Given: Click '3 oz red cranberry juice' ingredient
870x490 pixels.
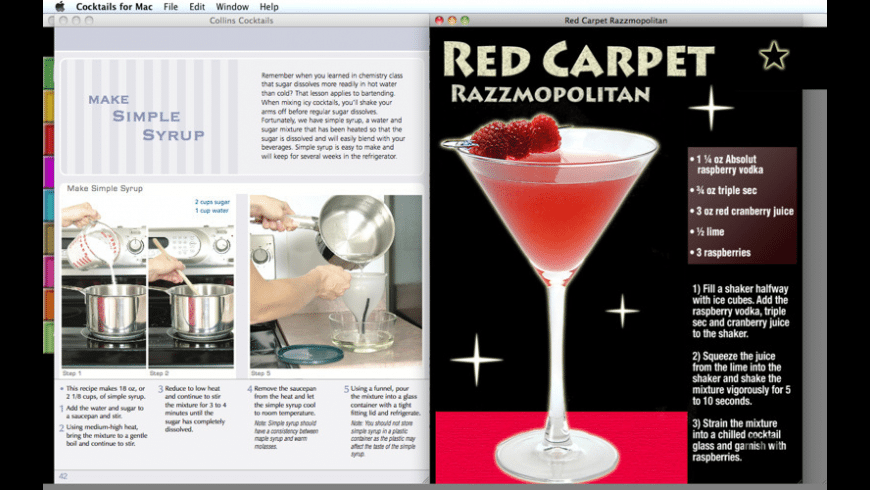Looking at the screenshot, I should 742,211.
